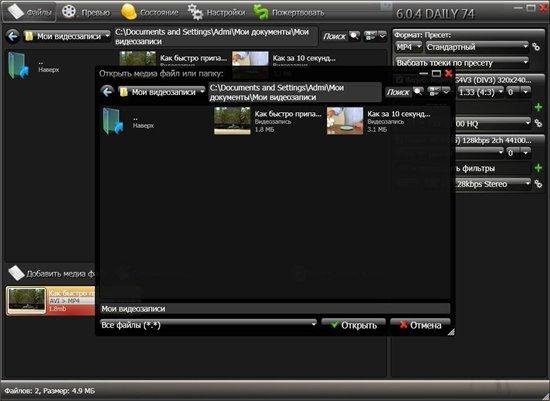Expand main window's view options chevron
This screenshot has height=401, width=550.
click(x=382, y=36)
